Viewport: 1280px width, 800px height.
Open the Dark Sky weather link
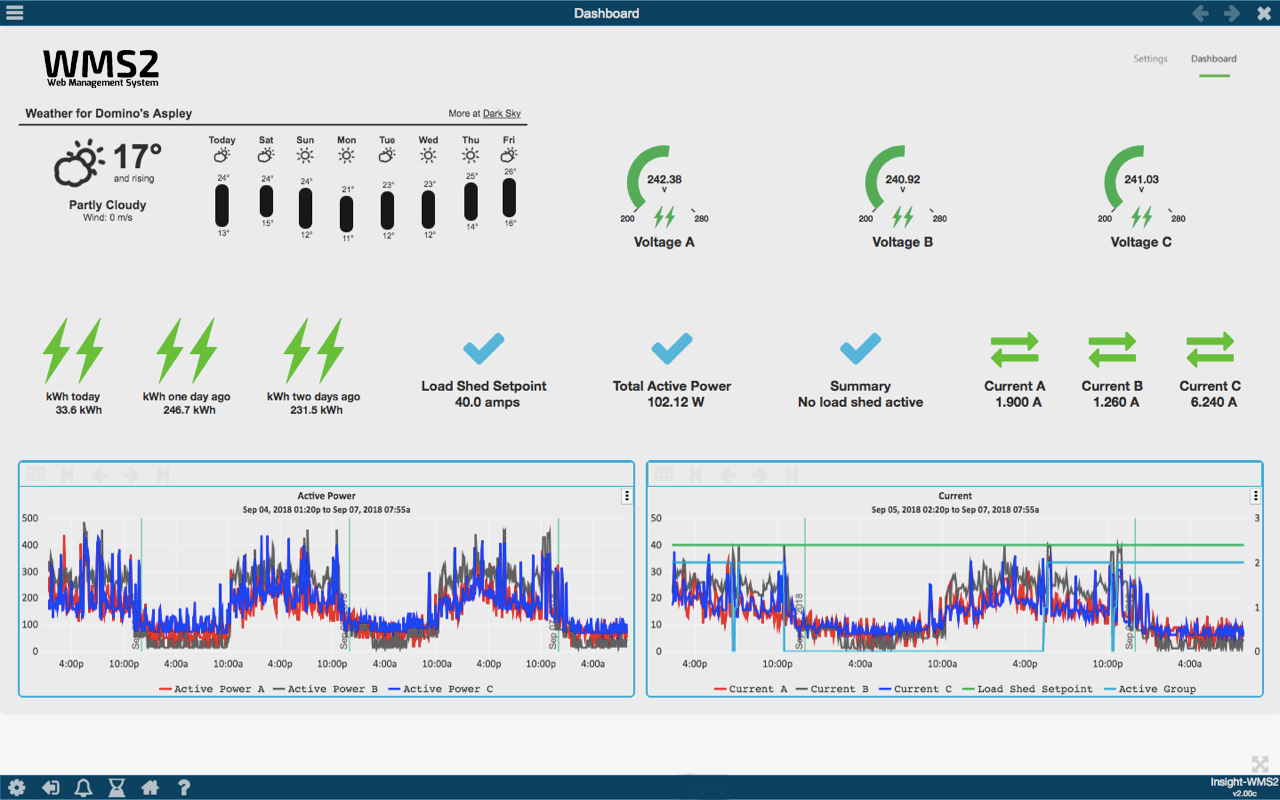[502, 113]
